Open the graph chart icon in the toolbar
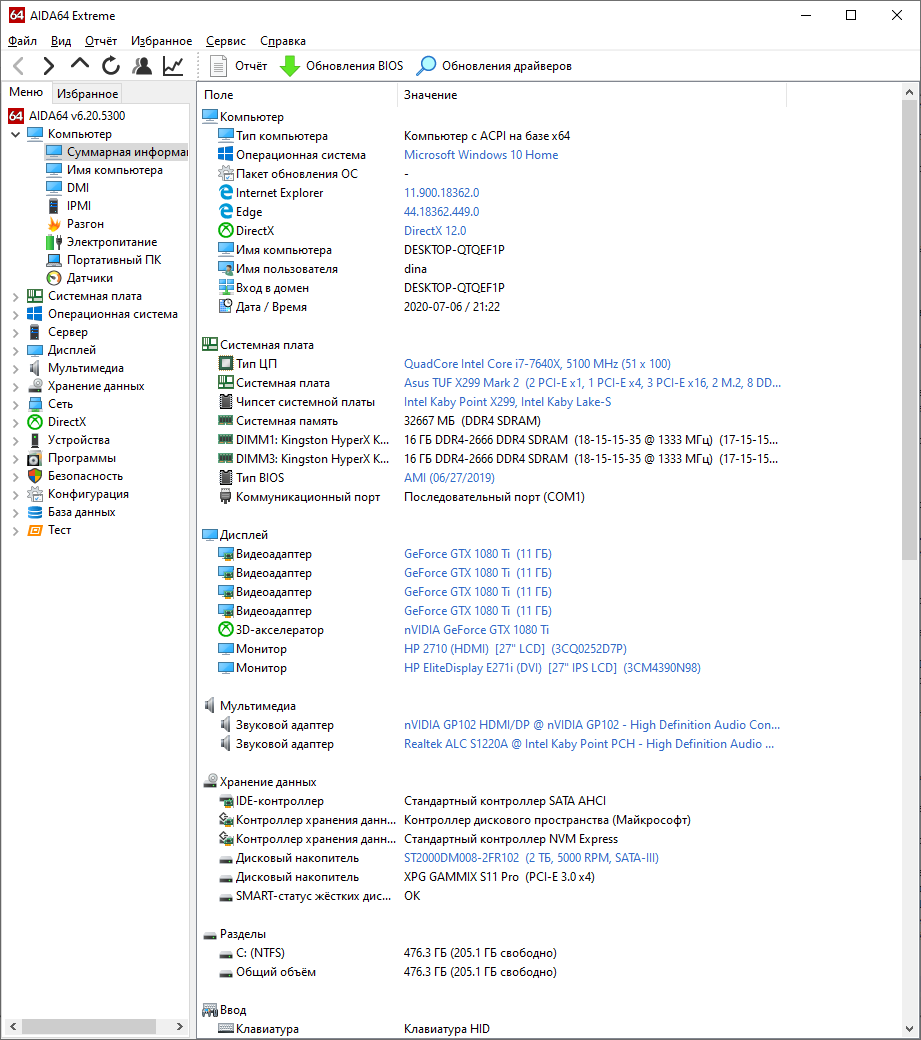This screenshot has height=1040, width=921. [x=173, y=66]
